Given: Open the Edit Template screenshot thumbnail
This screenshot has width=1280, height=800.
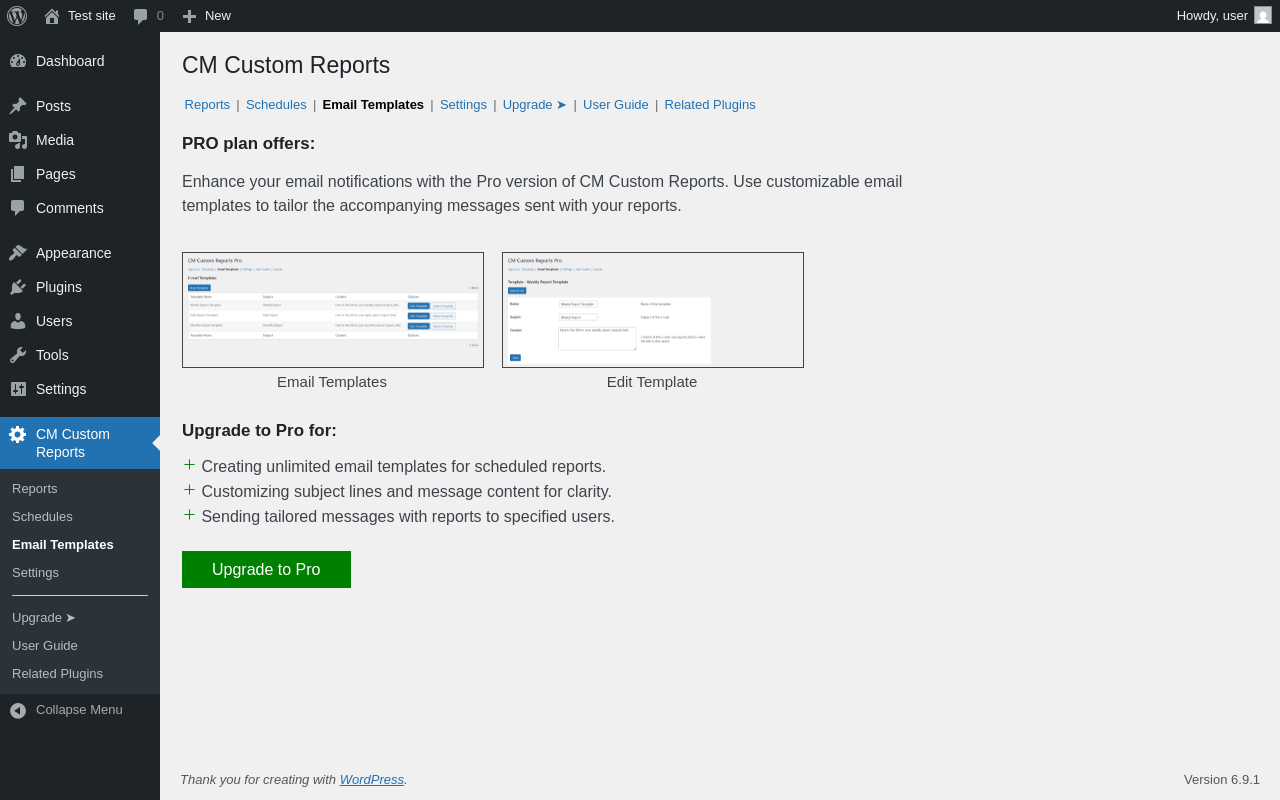Looking at the screenshot, I should [653, 310].
